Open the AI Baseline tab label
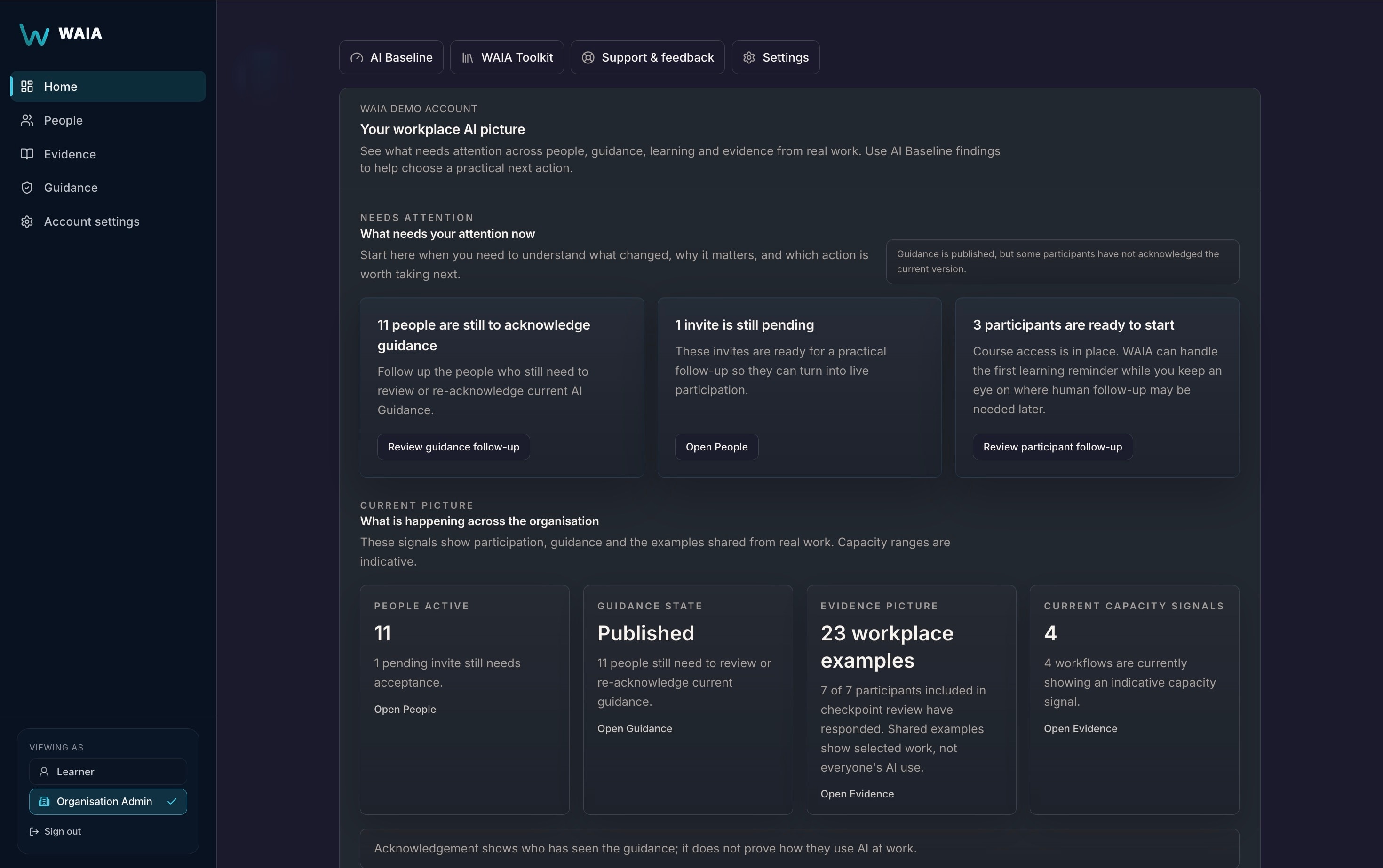Viewport: 1383px width, 868px height. point(401,57)
